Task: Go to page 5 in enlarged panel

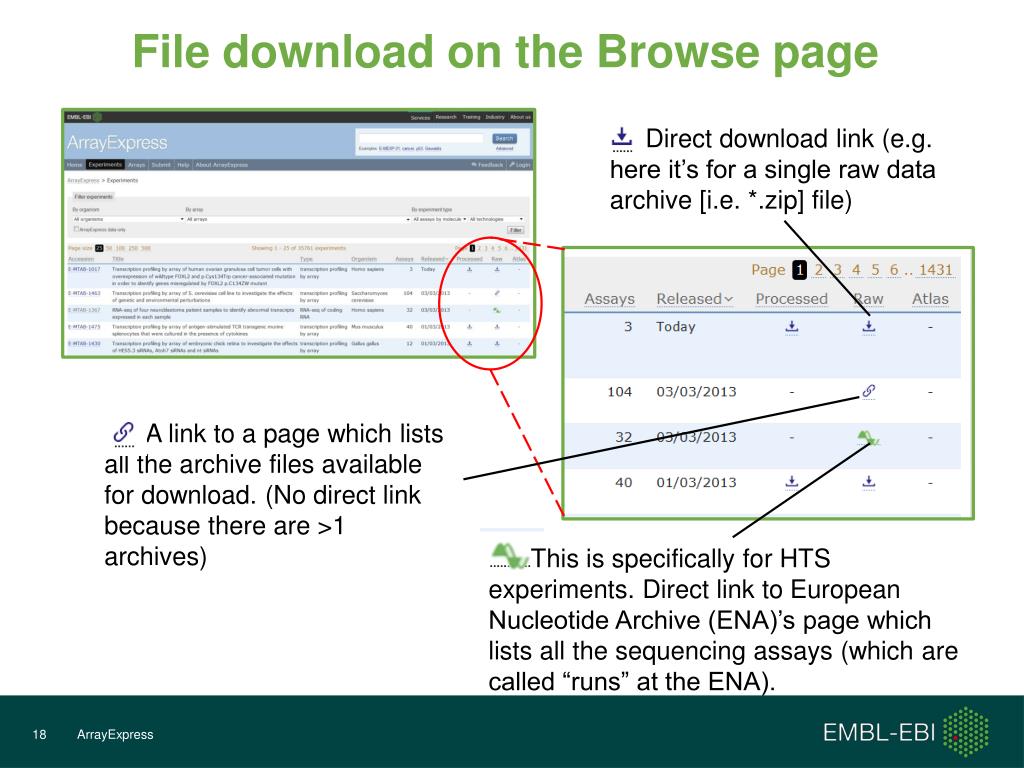Action: coord(875,270)
